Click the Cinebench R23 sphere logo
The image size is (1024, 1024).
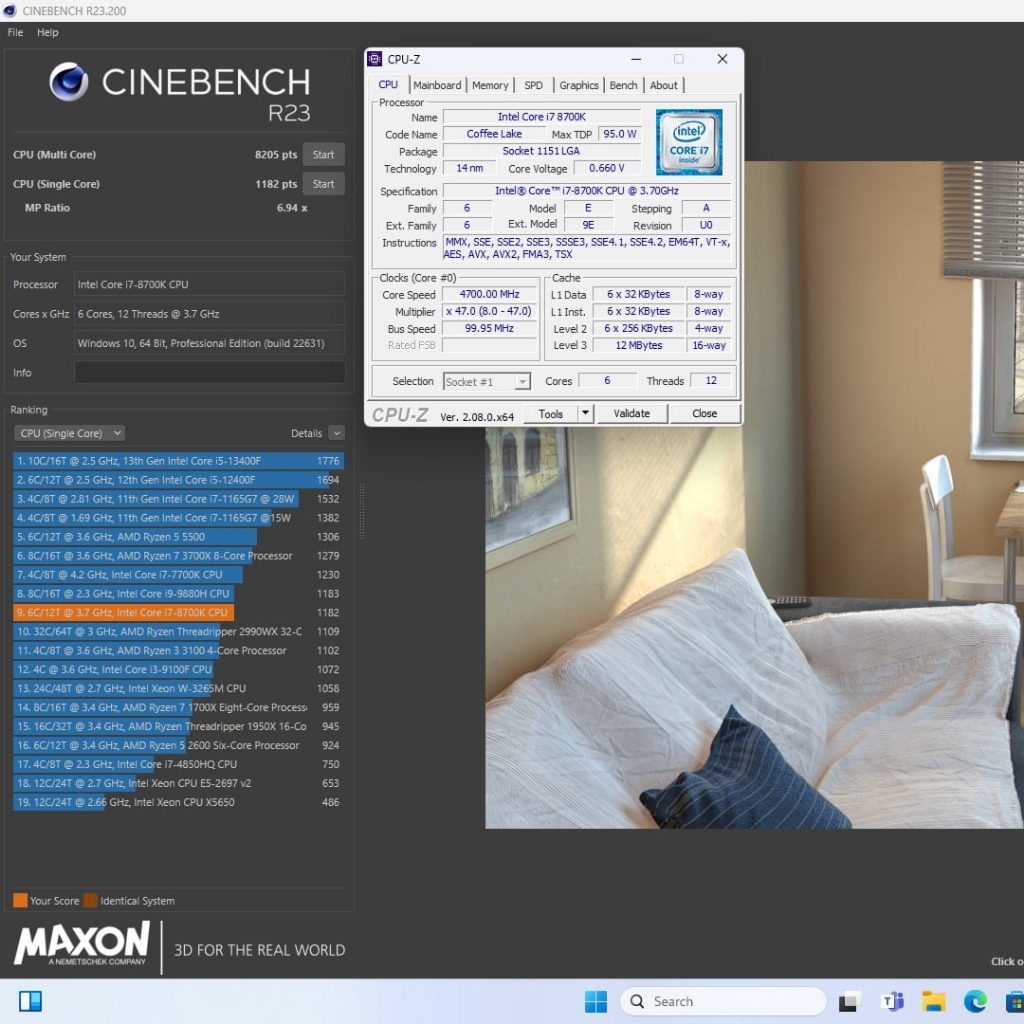[x=69, y=82]
